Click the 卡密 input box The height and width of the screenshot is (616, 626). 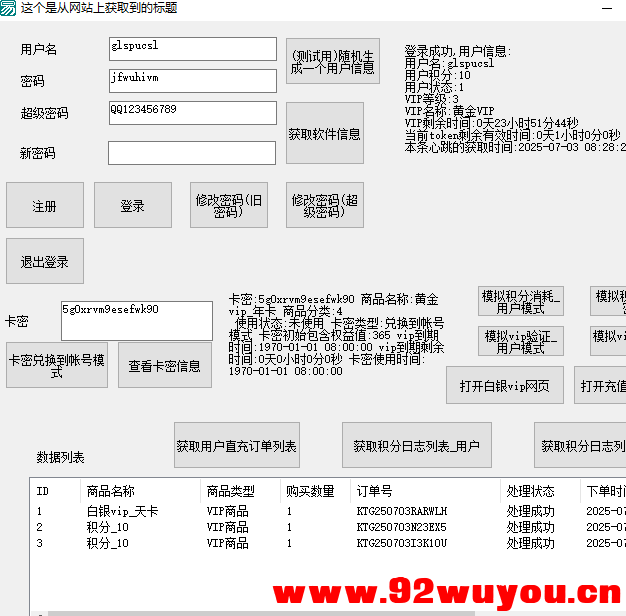click(x=137, y=320)
